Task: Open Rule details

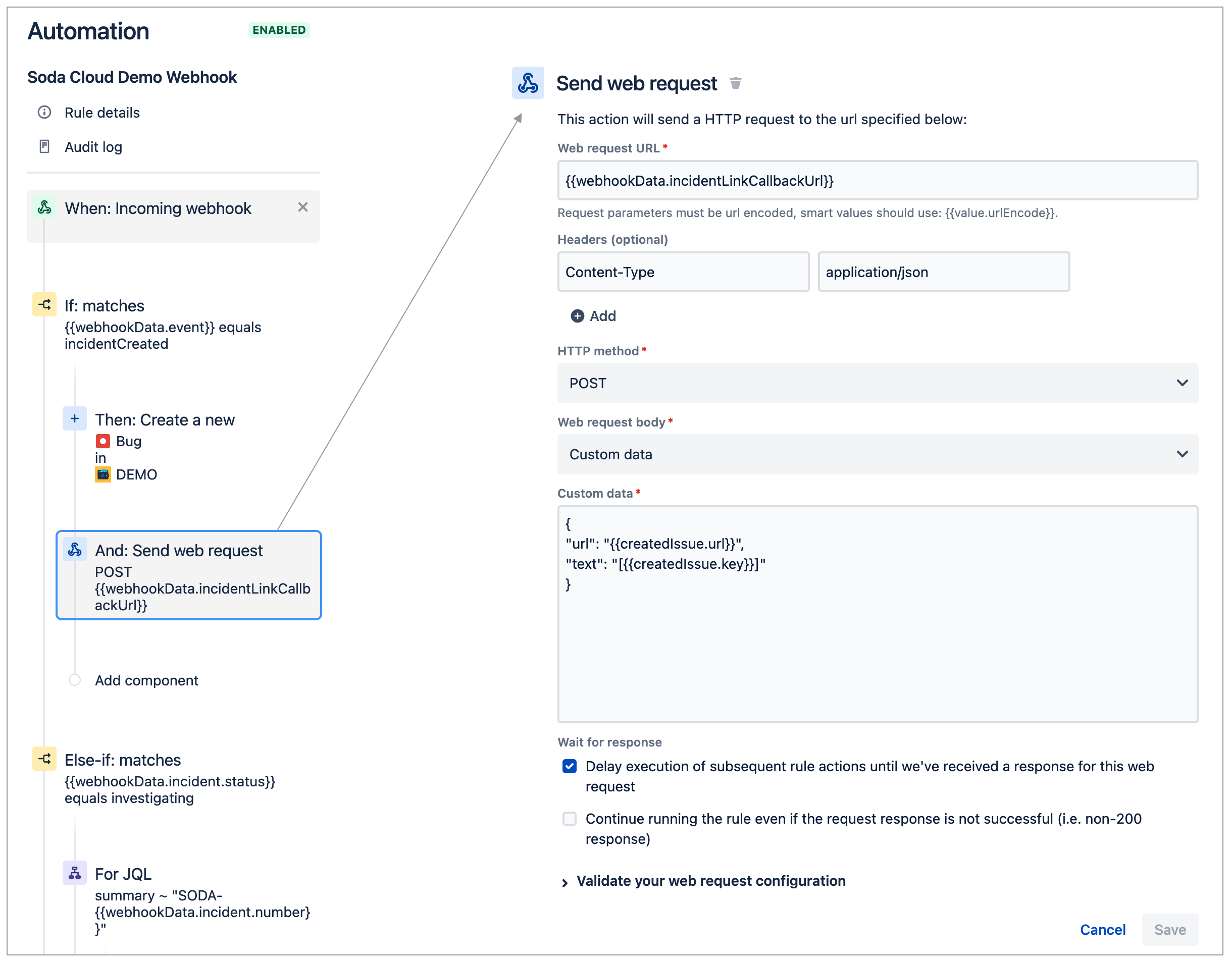Action: click(102, 112)
